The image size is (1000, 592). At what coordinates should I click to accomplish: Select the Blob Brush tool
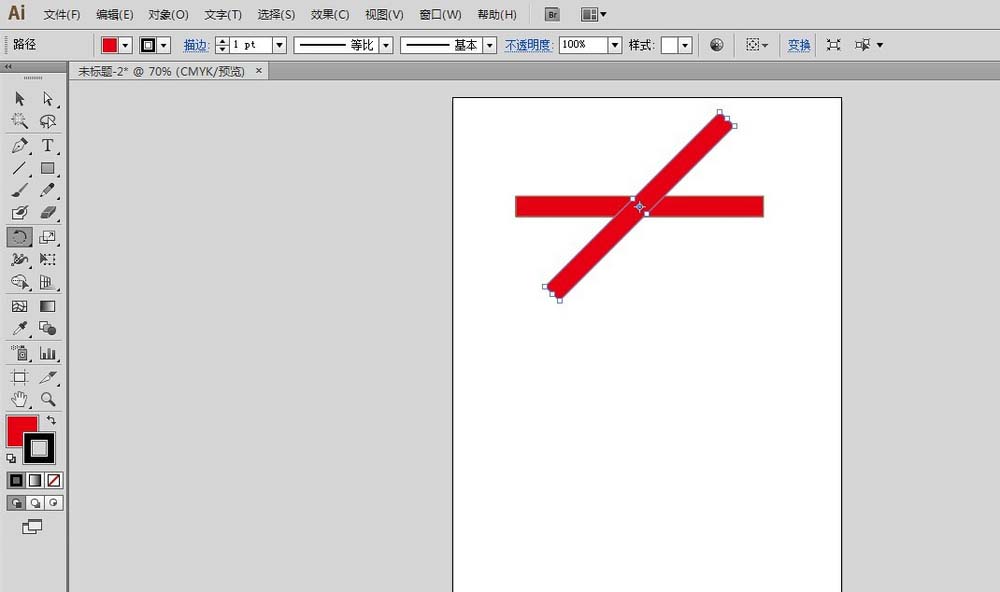coord(20,212)
